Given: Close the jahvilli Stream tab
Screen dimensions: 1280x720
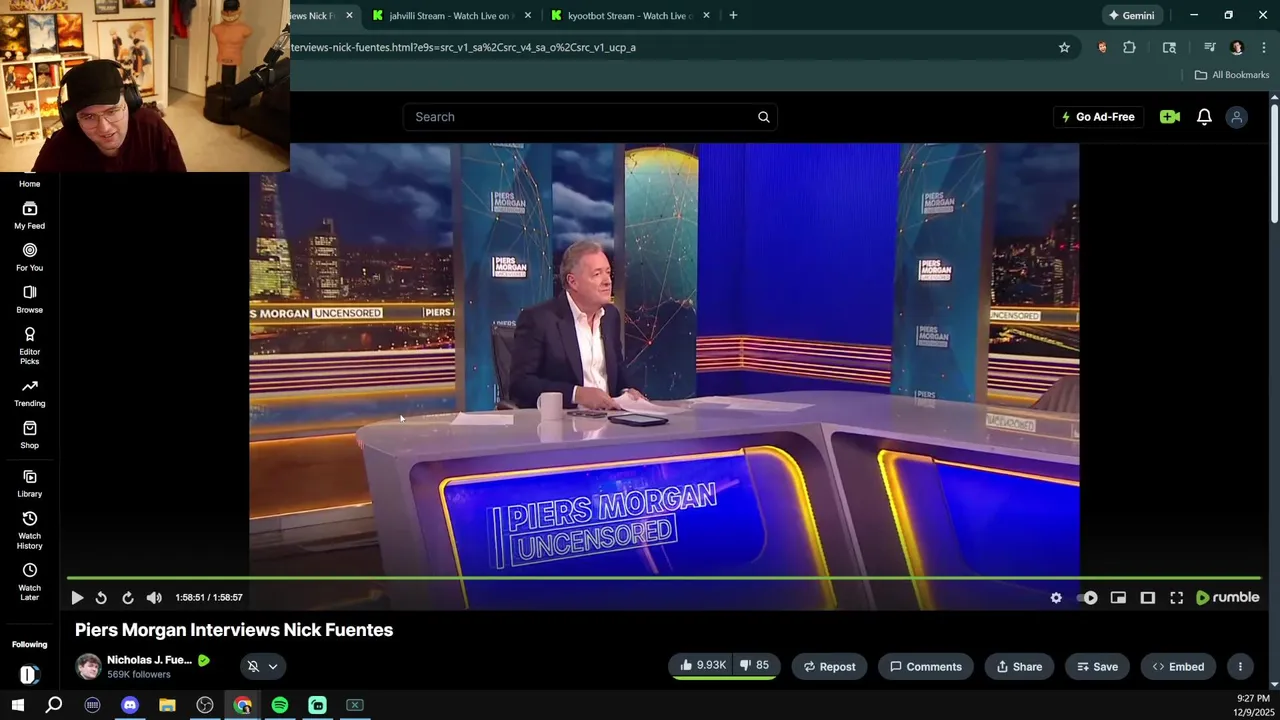Looking at the screenshot, I should (528, 15).
